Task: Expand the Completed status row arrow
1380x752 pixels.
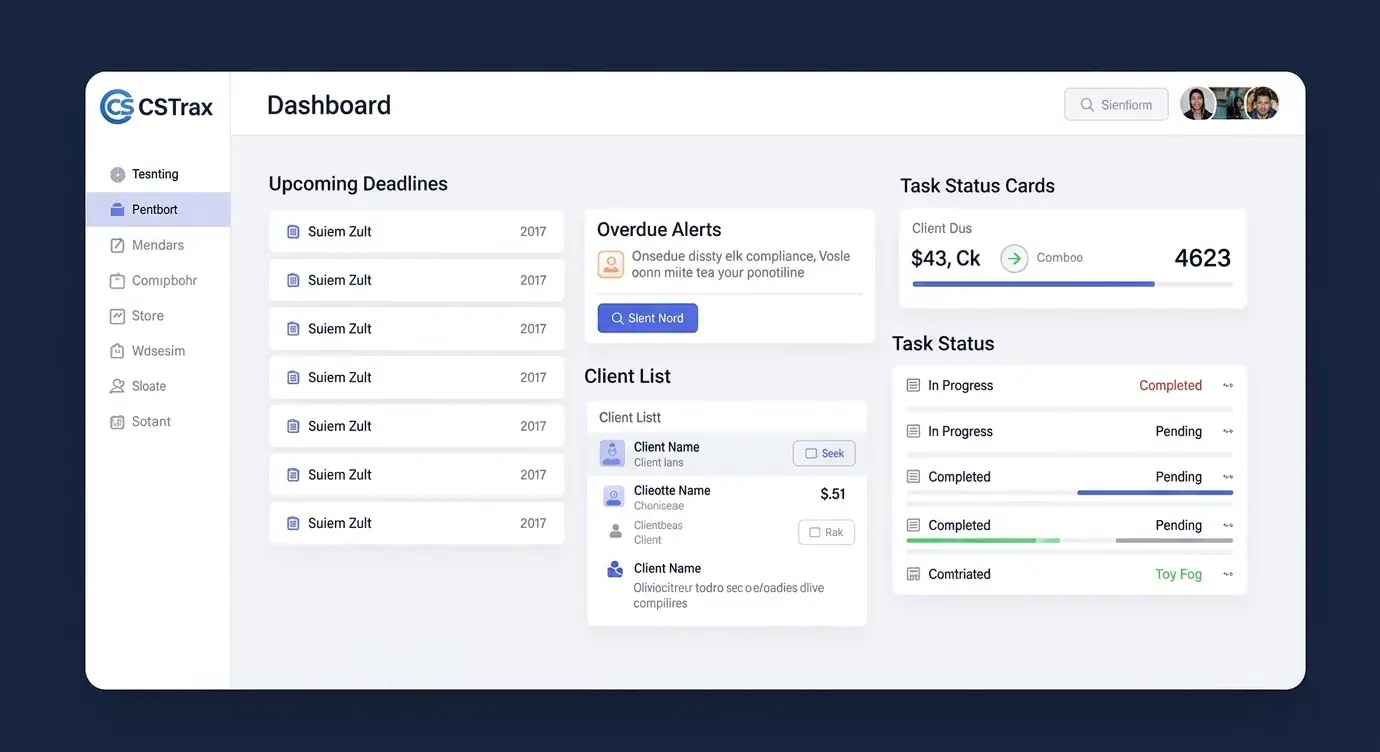Action: 1228,386
